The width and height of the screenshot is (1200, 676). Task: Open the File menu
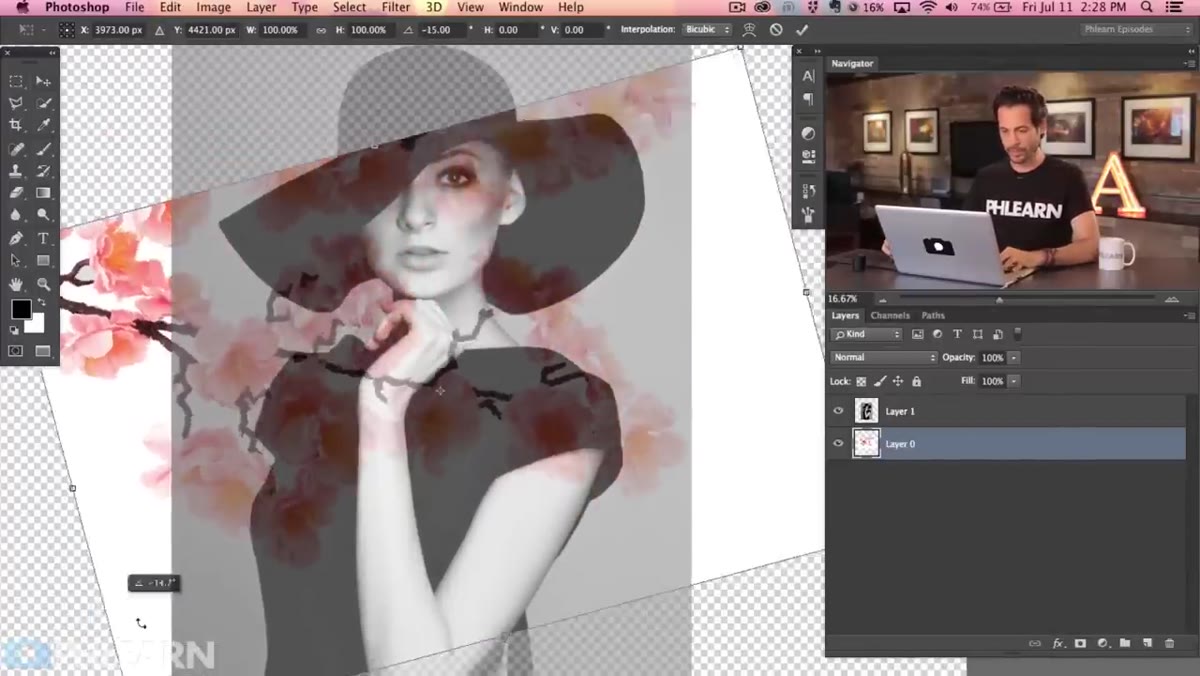pyautogui.click(x=134, y=7)
